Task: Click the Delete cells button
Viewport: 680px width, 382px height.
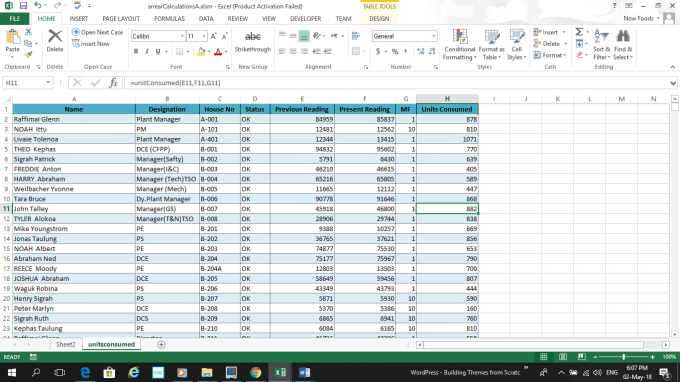Action: click(x=550, y=44)
